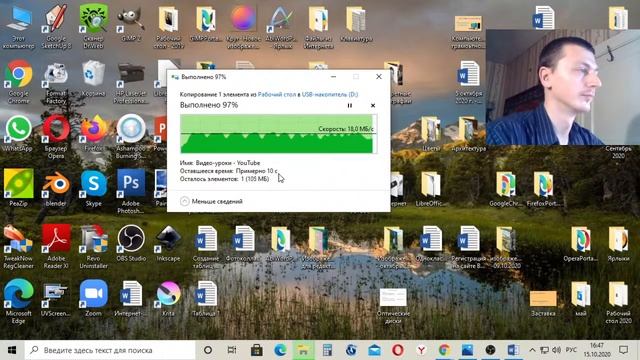Open Этот компьютер desktop icon
Screen dimensions: 640x360
coord(18,27)
